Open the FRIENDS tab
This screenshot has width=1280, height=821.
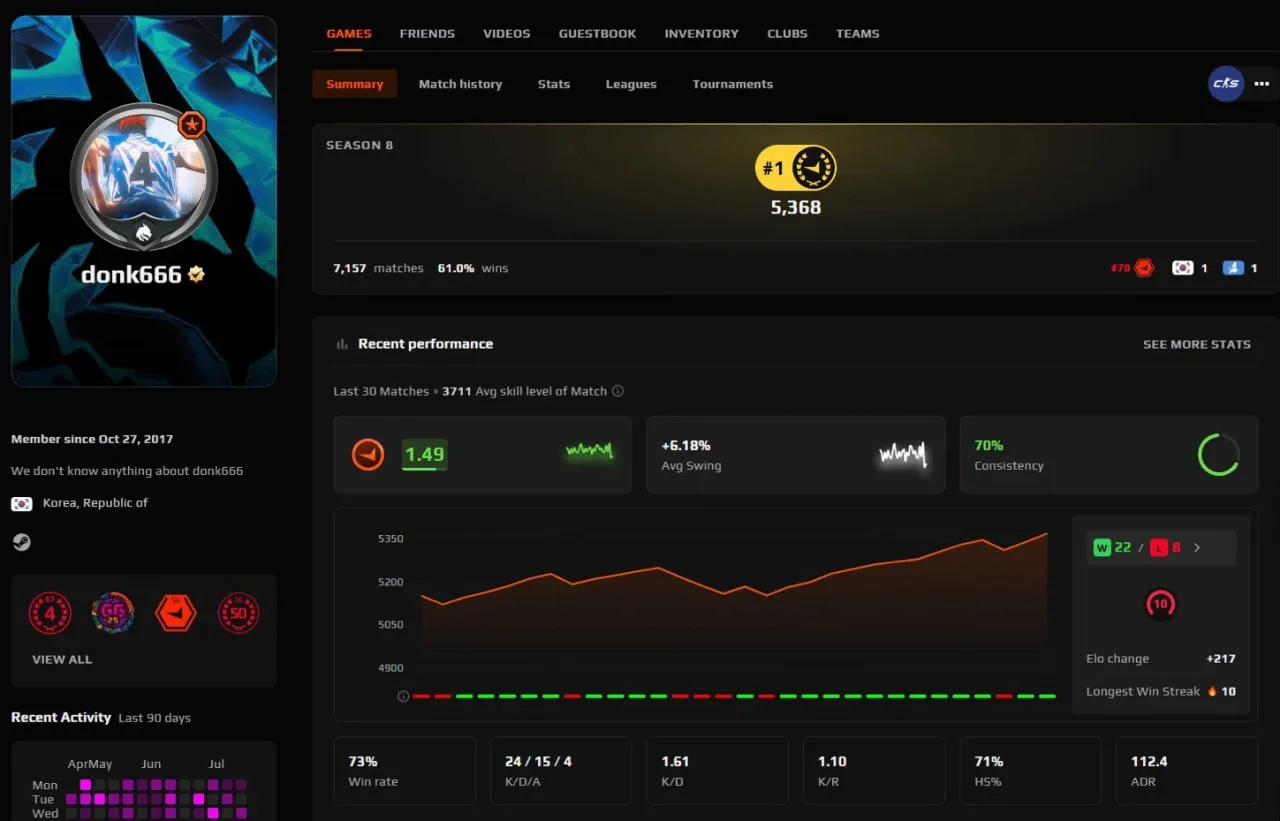[x=427, y=34]
